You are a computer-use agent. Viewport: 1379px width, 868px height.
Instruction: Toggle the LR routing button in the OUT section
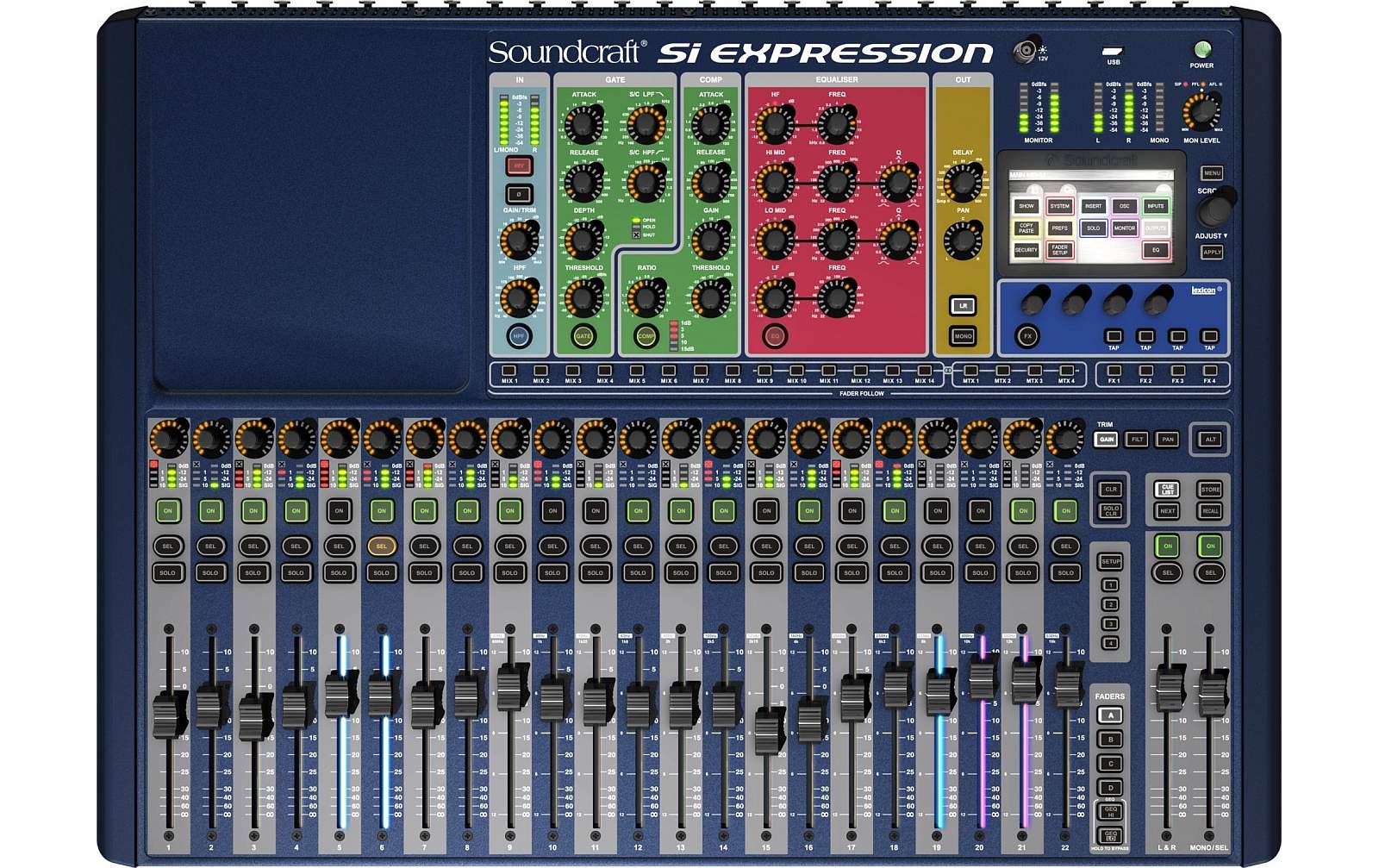point(963,305)
